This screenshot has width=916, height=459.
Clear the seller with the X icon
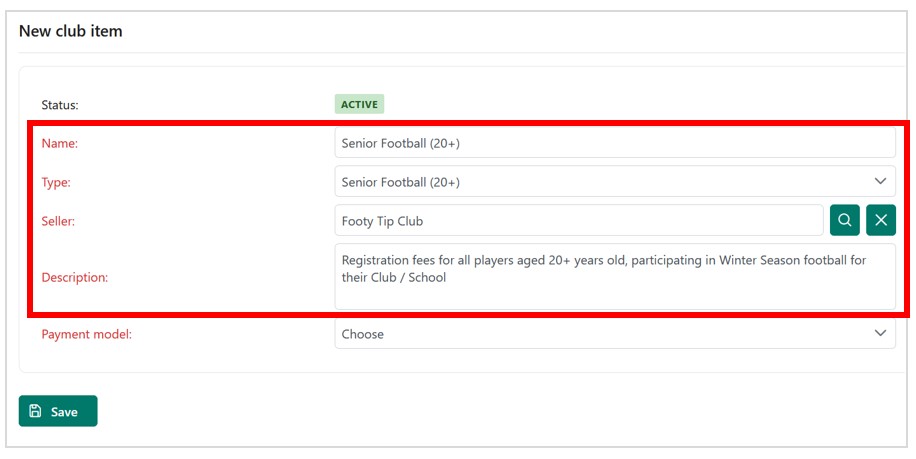[x=880, y=220]
